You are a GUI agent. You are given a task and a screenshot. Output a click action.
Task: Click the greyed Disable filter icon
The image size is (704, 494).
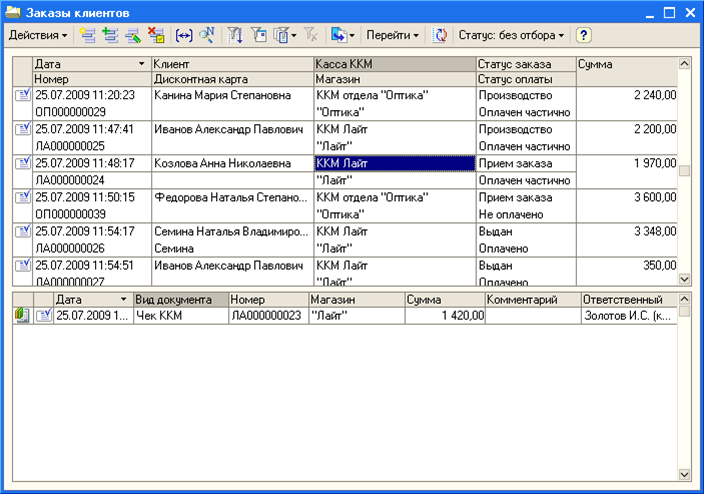coord(311,35)
